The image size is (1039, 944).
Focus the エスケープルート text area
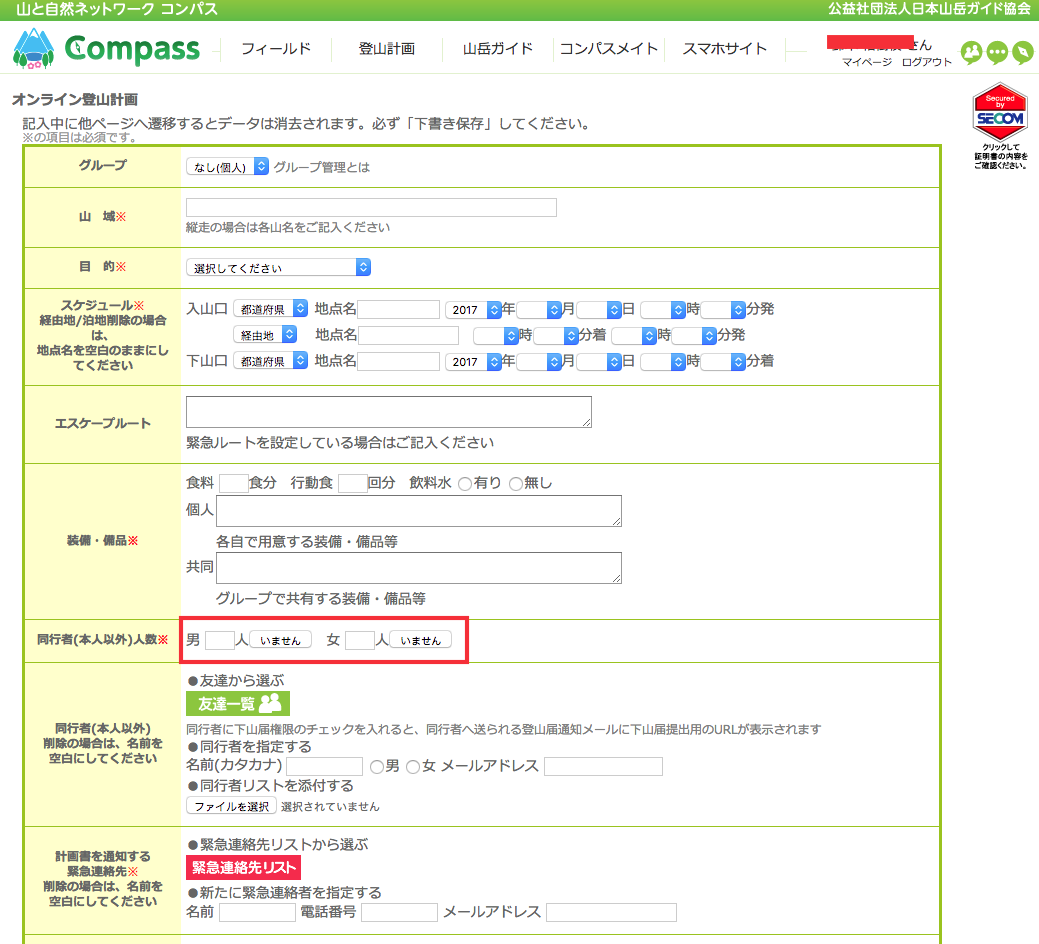389,412
